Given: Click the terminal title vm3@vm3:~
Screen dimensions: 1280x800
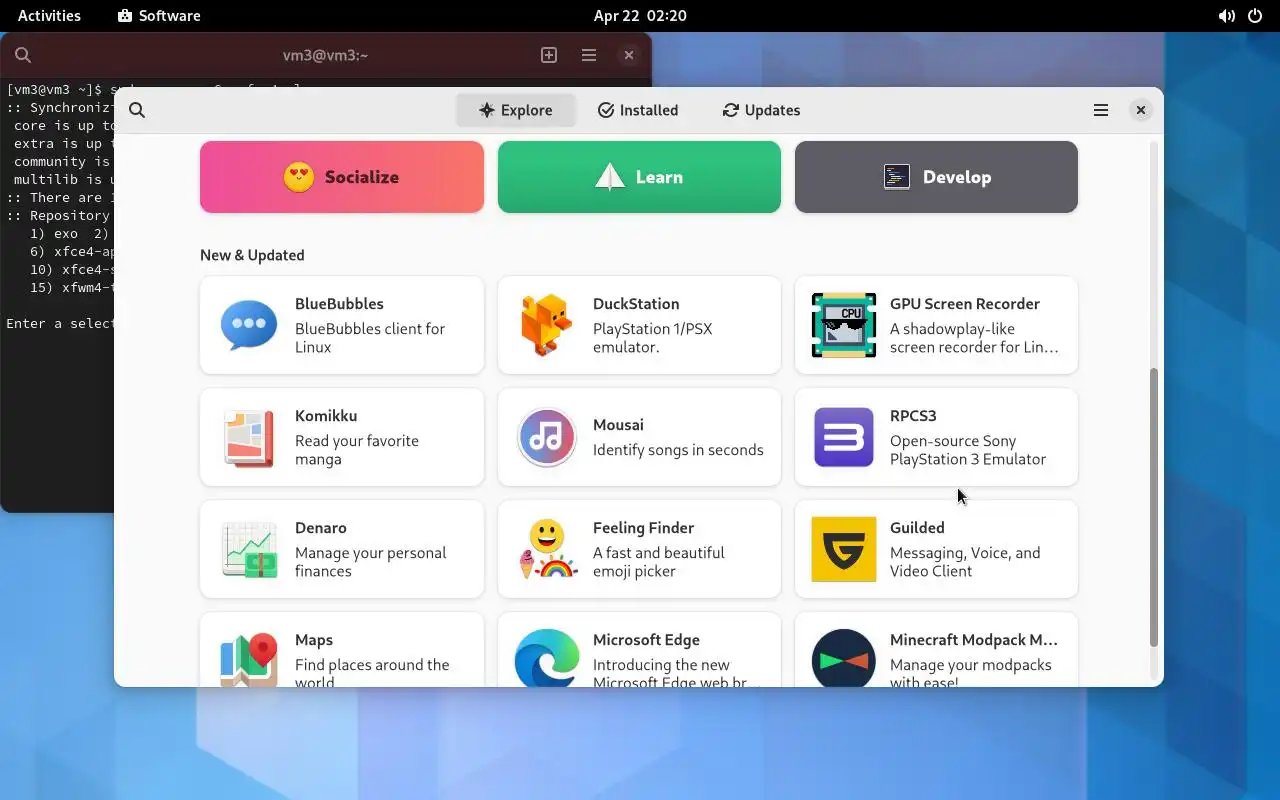Looking at the screenshot, I should click(326, 55).
